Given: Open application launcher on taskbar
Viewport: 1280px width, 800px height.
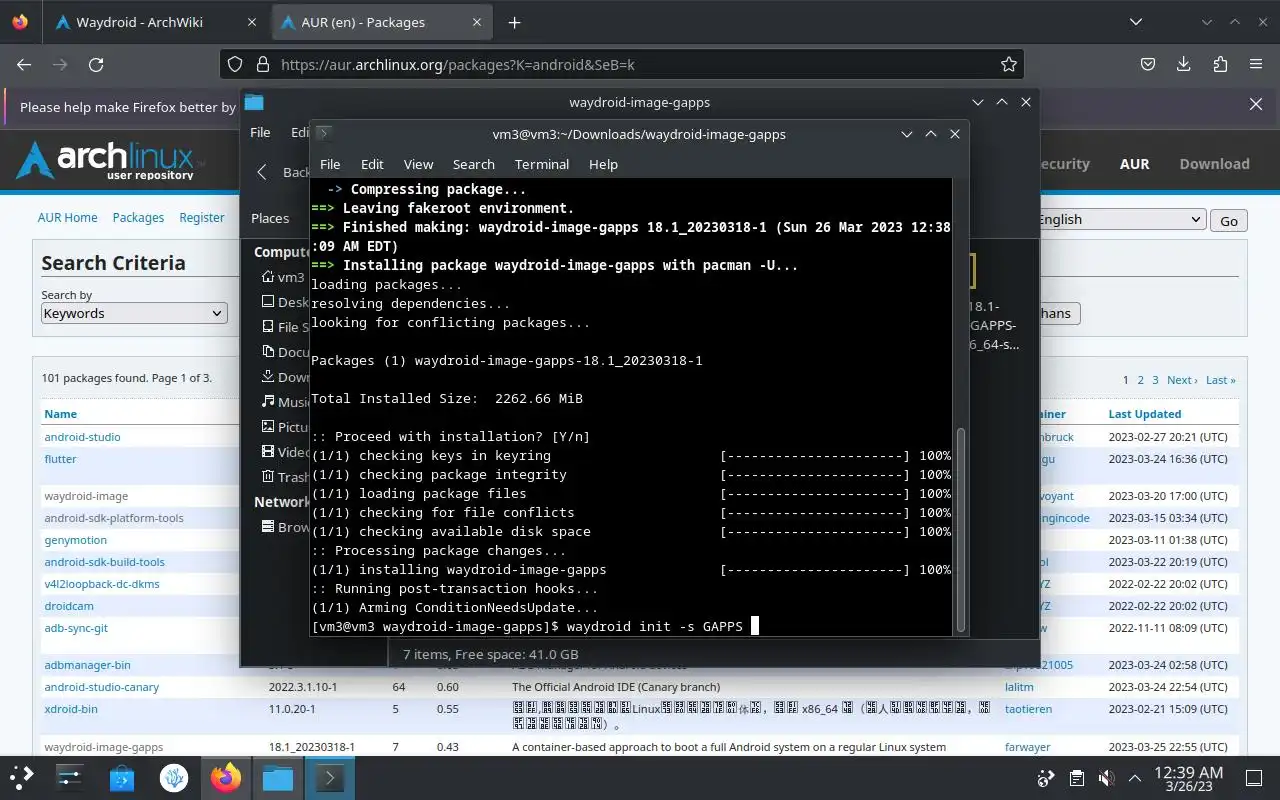Looking at the screenshot, I should [x=22, y=777].
